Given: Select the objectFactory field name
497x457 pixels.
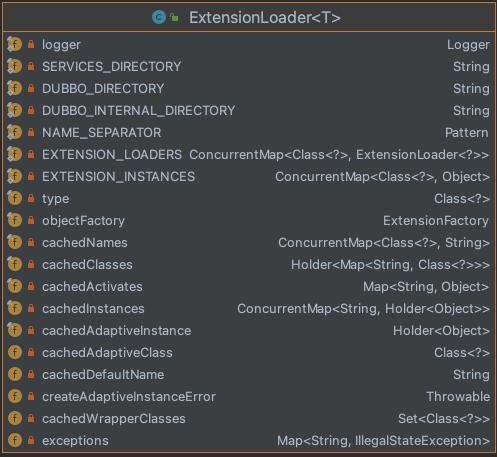Looking at the screenshot, I should coord(83,221).
